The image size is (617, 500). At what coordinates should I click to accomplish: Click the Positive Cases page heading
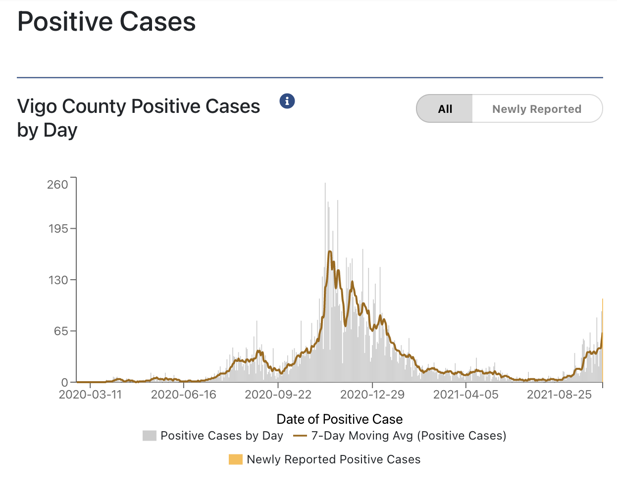click(x=107, y=21)
